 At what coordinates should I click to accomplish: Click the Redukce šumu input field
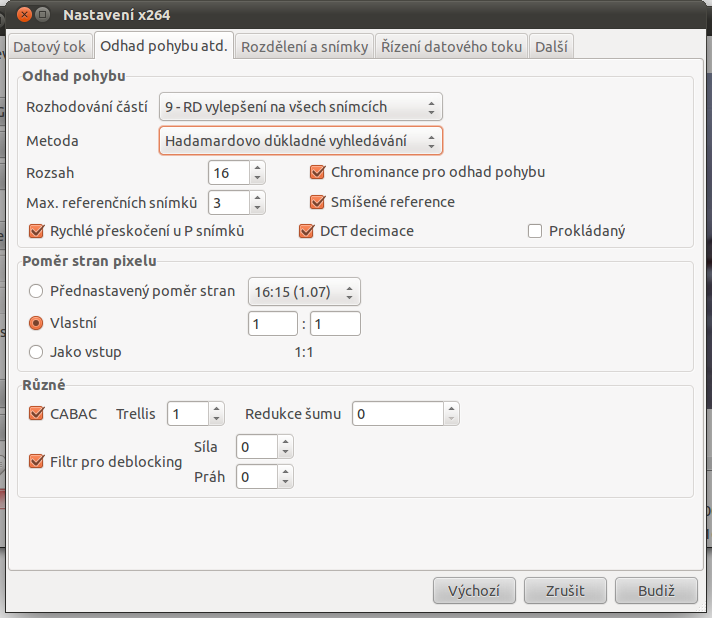[398, 414]
